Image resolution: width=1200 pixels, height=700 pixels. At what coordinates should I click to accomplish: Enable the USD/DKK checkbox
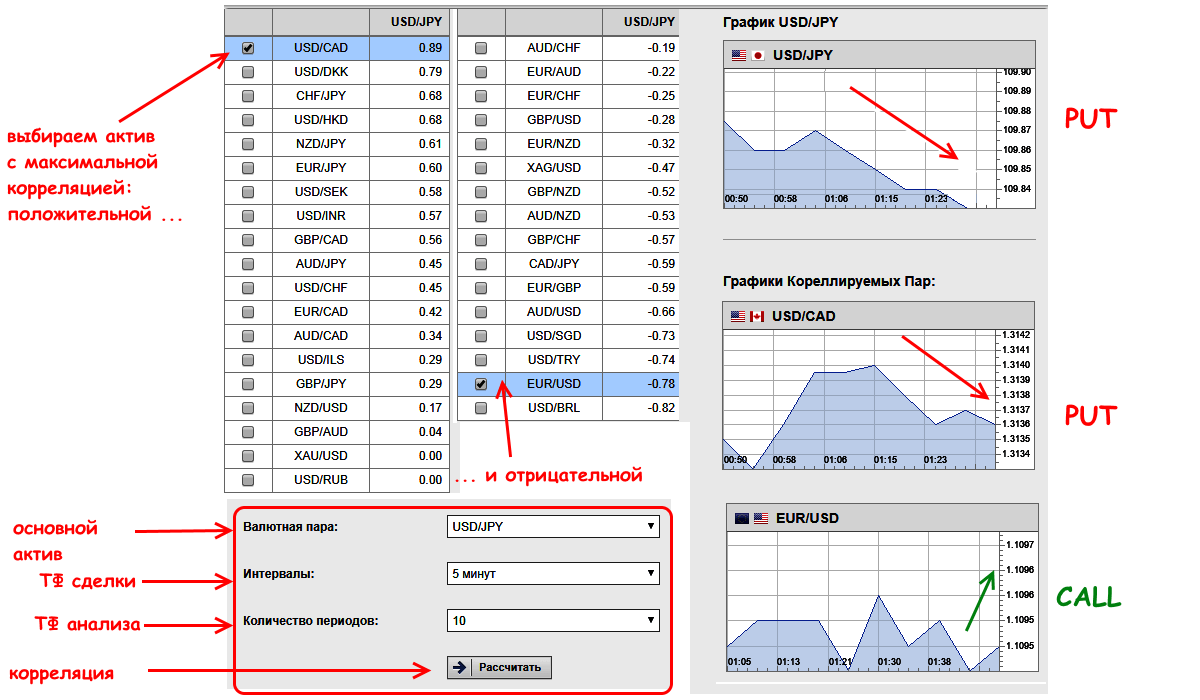tap(248, 72)
